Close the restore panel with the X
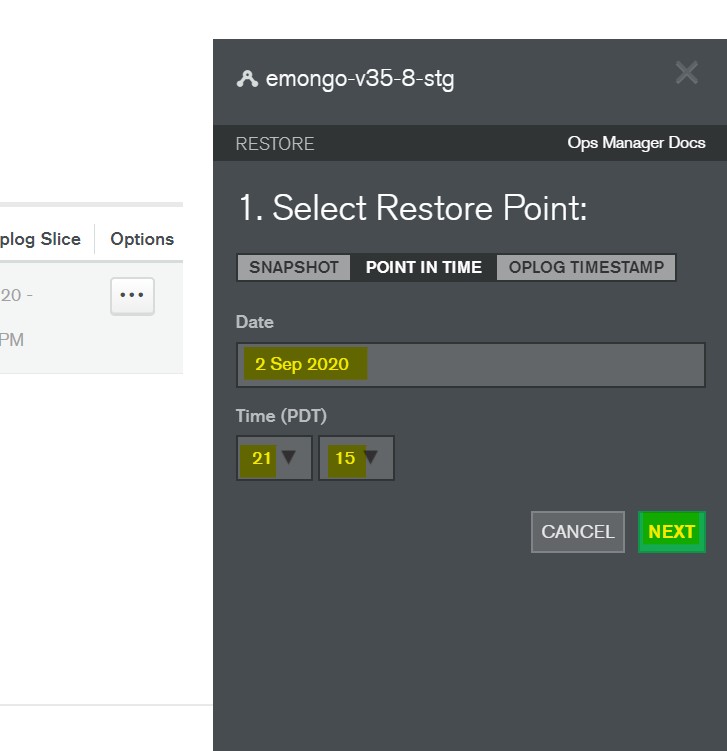Image resolution: width=727 pixels, height=751 pixels. click(686, 73)
